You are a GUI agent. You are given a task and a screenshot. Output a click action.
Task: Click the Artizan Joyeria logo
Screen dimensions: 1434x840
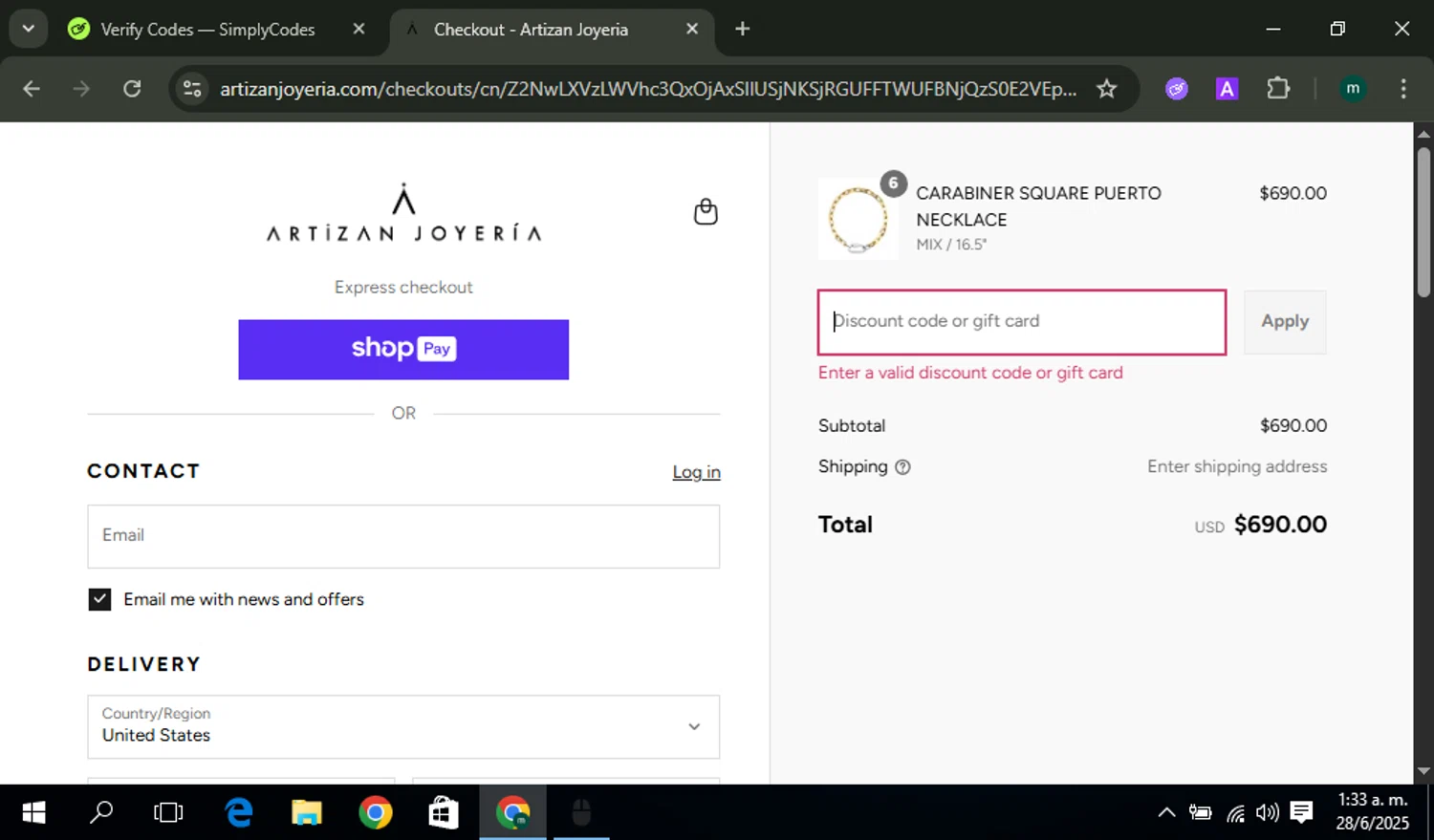(x=403, y=212)
